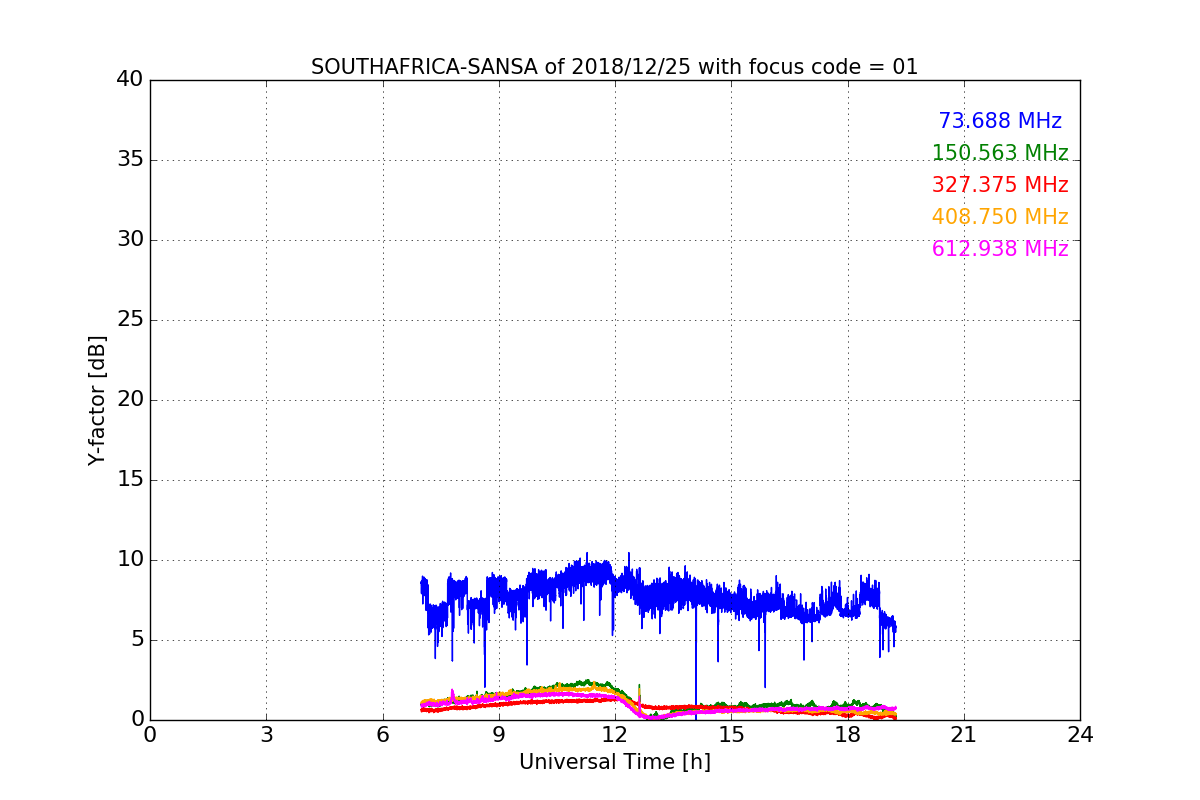This screenshot has width=1200, height=800.
Task: Click the x-axis tick label 3
Action: click(x=266, y=735)
